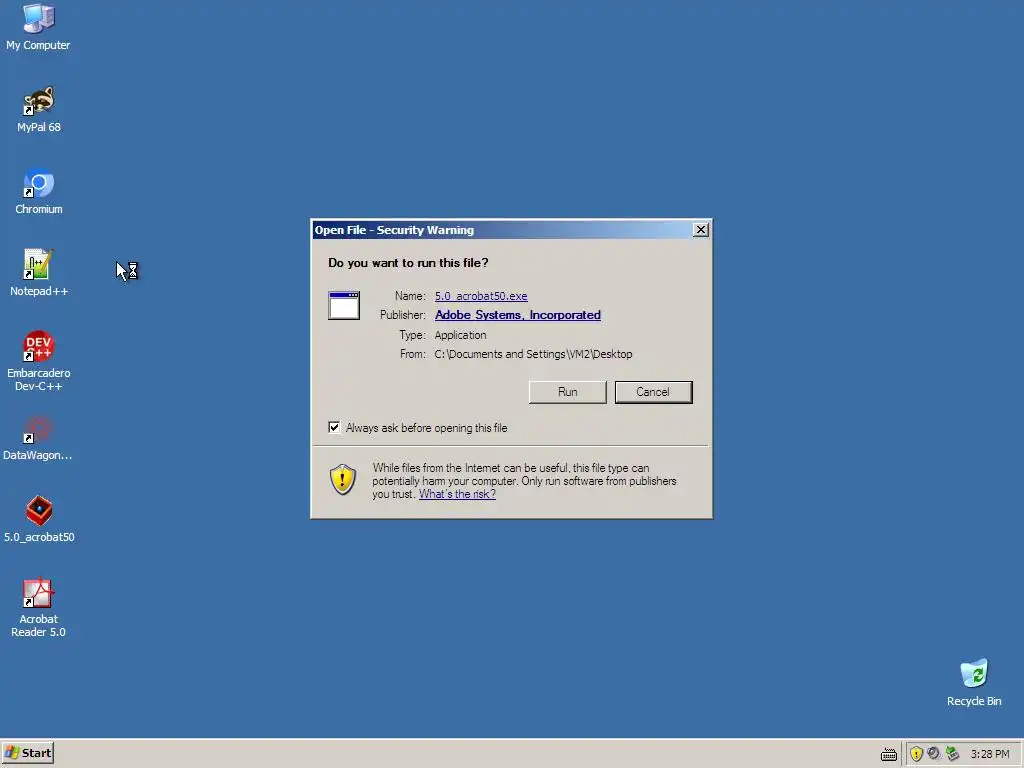Click the 'Do you want to run this file?' text
Viewport: 1024px width, 768px height.
pos(408,263)
